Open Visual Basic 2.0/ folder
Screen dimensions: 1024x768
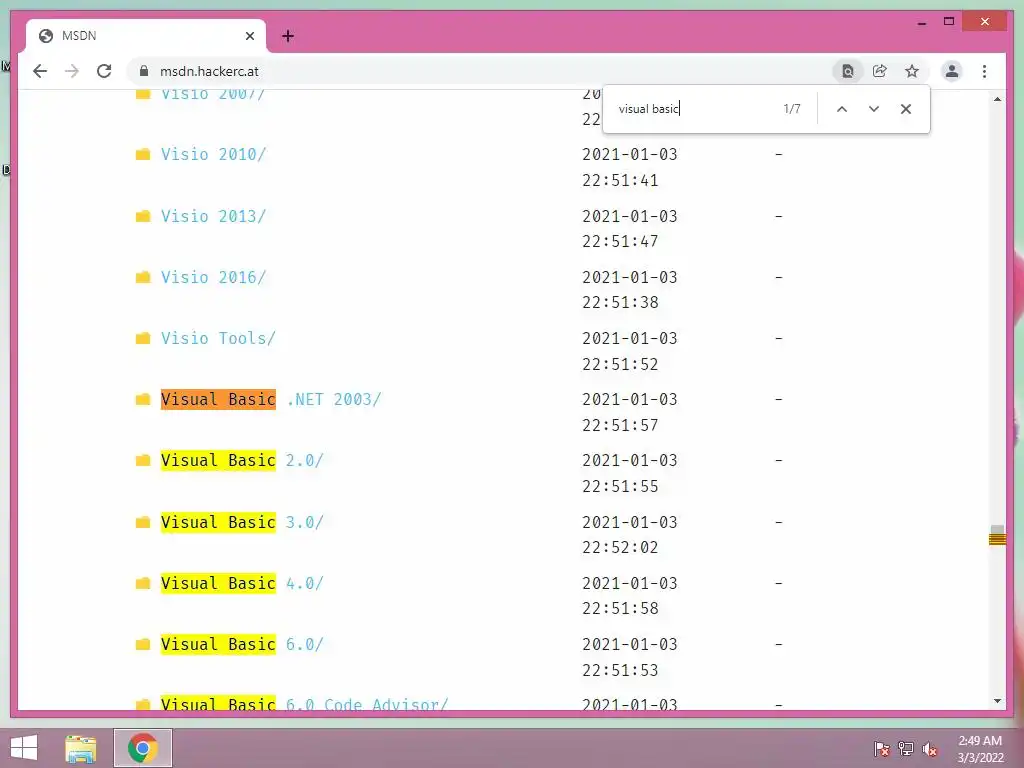point(242,460)
